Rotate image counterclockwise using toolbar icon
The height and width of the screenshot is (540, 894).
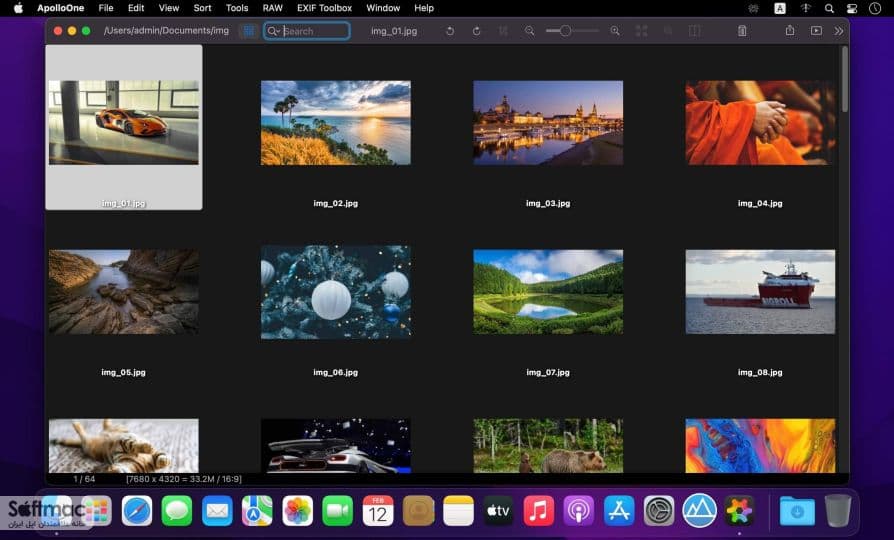450,31
